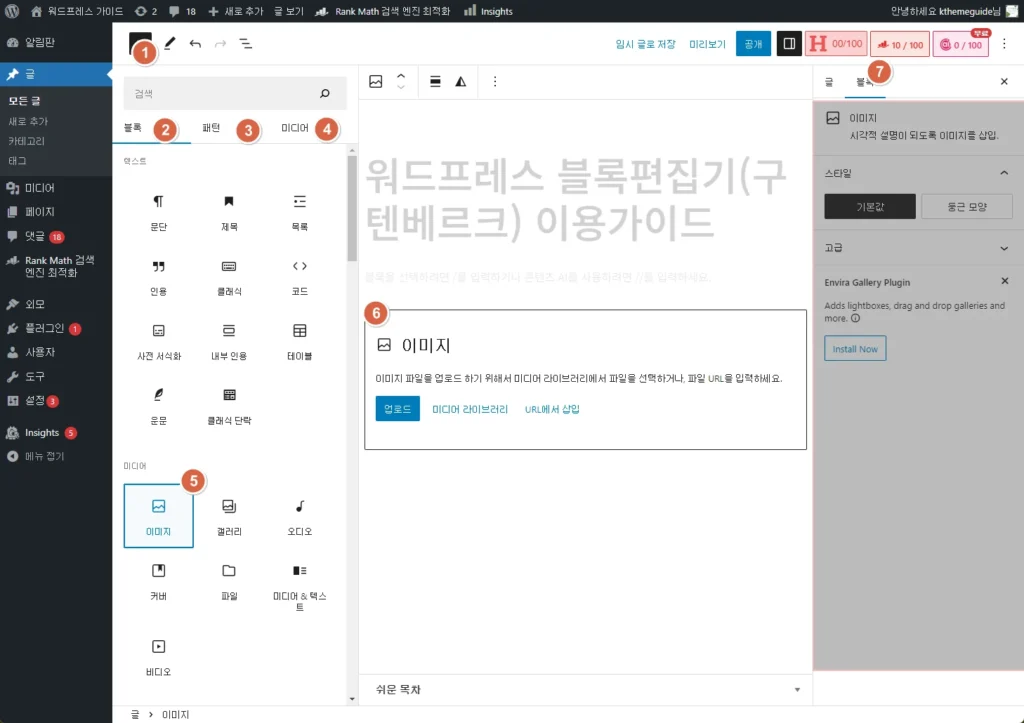Click Insert from URL (URL에서 삽입)

(x=552, y=409)
